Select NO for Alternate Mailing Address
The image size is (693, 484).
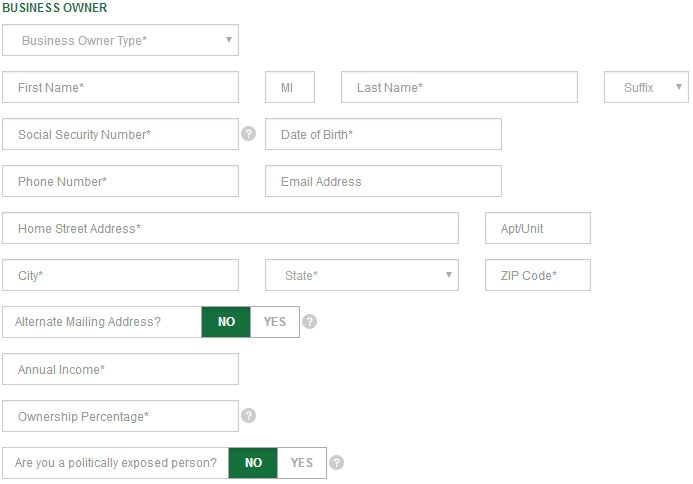pyautogui.click(x=226, y=322)
